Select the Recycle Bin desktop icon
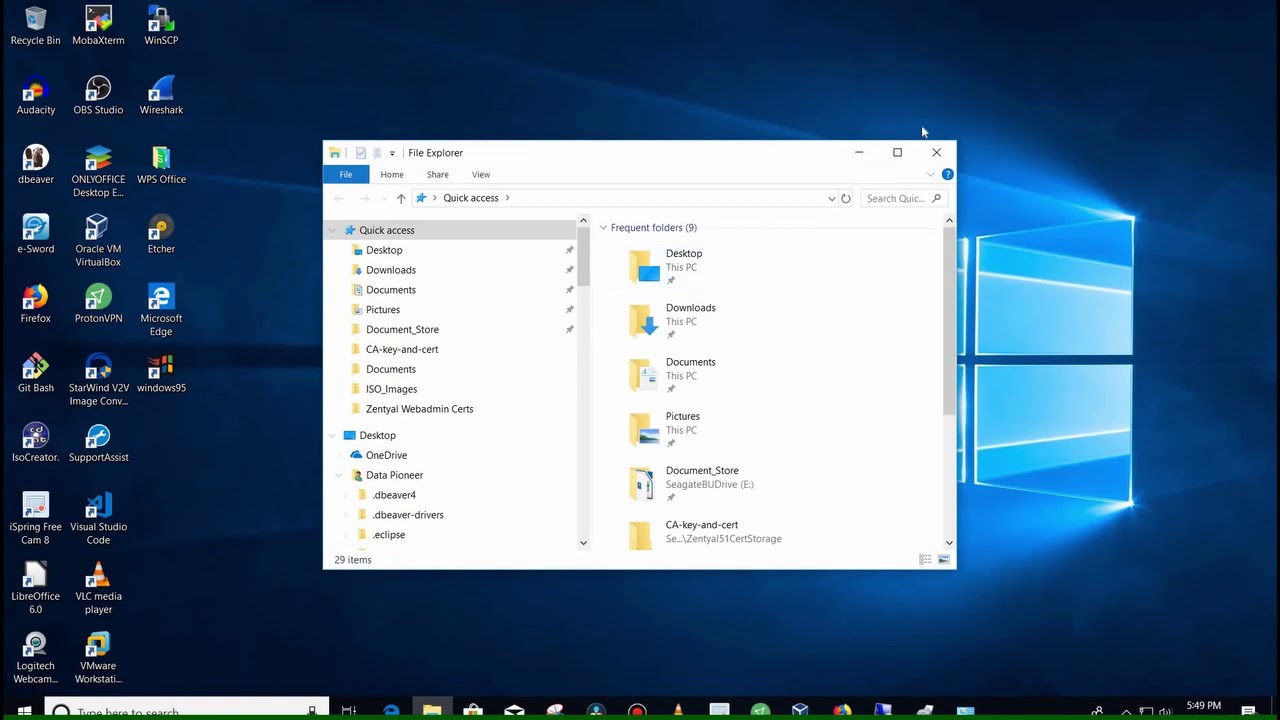The image size is (1280, 720). pos(35,26)
